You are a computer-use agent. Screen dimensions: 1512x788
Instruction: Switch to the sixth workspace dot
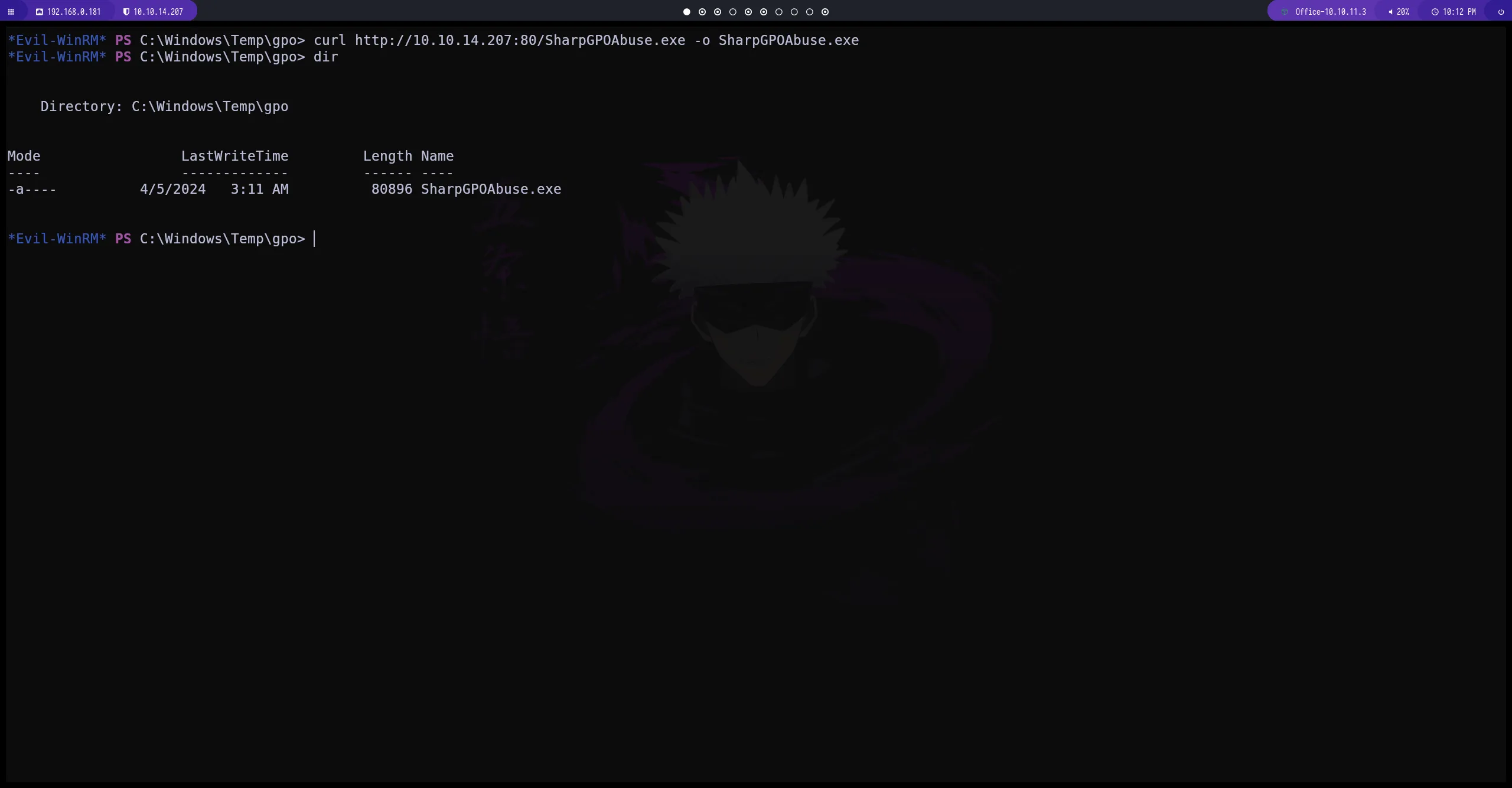click(x=764, y=12)
